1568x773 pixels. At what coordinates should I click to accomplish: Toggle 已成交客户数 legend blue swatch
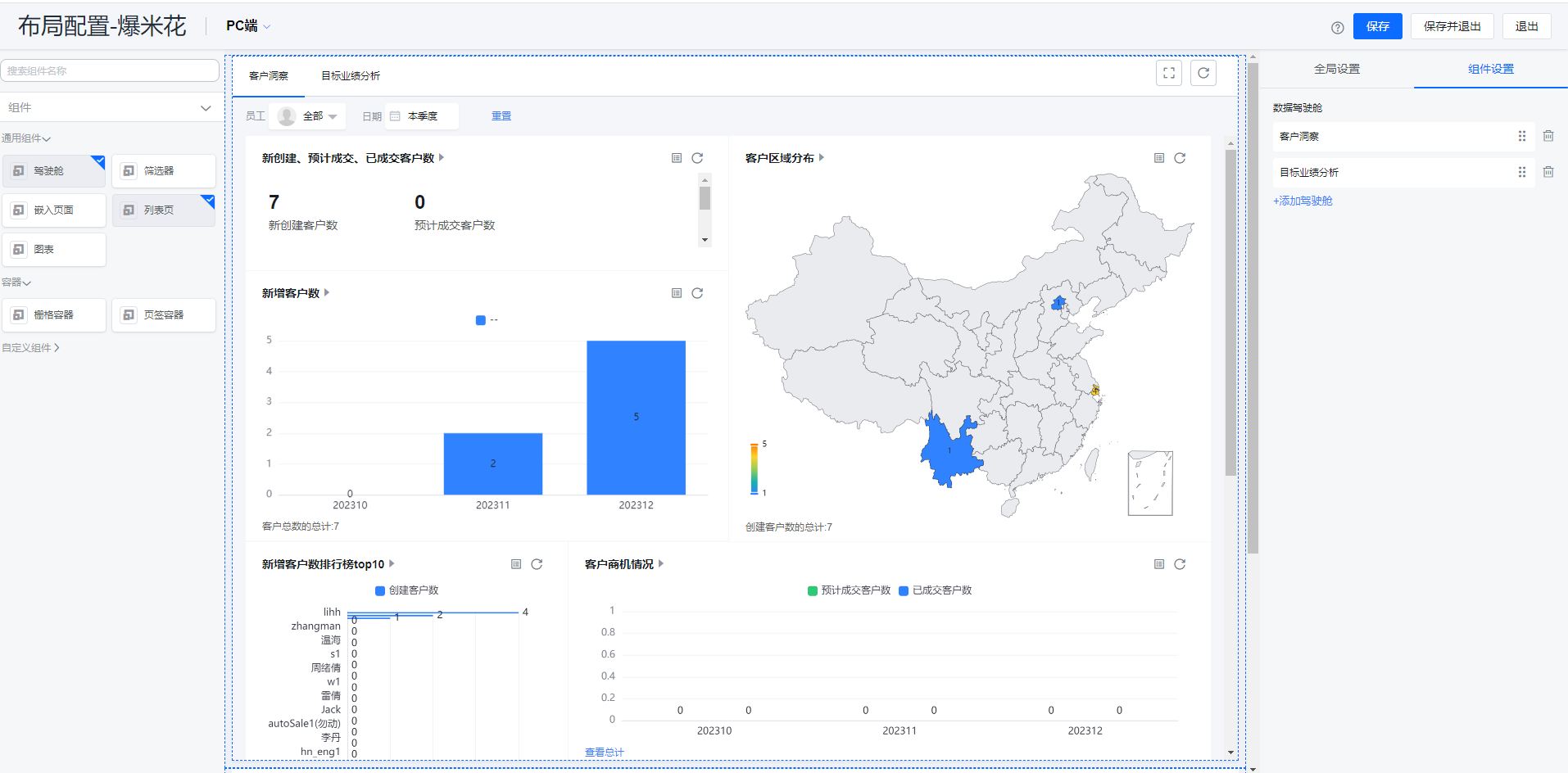point(904,590)
